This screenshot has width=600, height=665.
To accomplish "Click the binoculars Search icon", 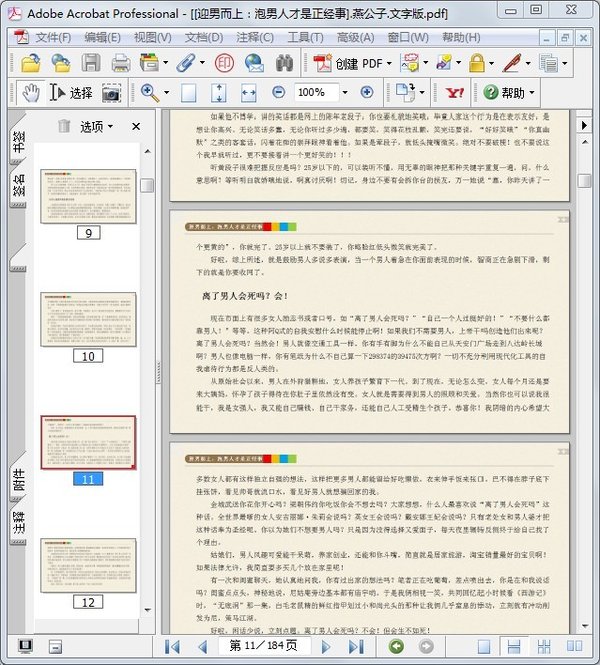I will point(285,63).
